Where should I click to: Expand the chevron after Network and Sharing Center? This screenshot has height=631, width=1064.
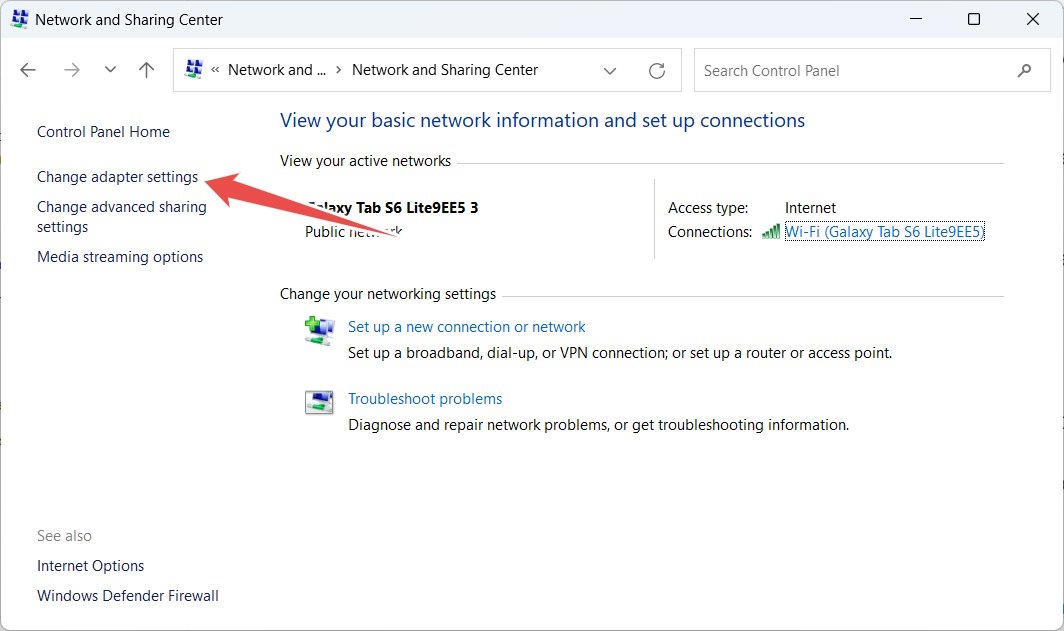pyautogui.click(x=609, y=70)
